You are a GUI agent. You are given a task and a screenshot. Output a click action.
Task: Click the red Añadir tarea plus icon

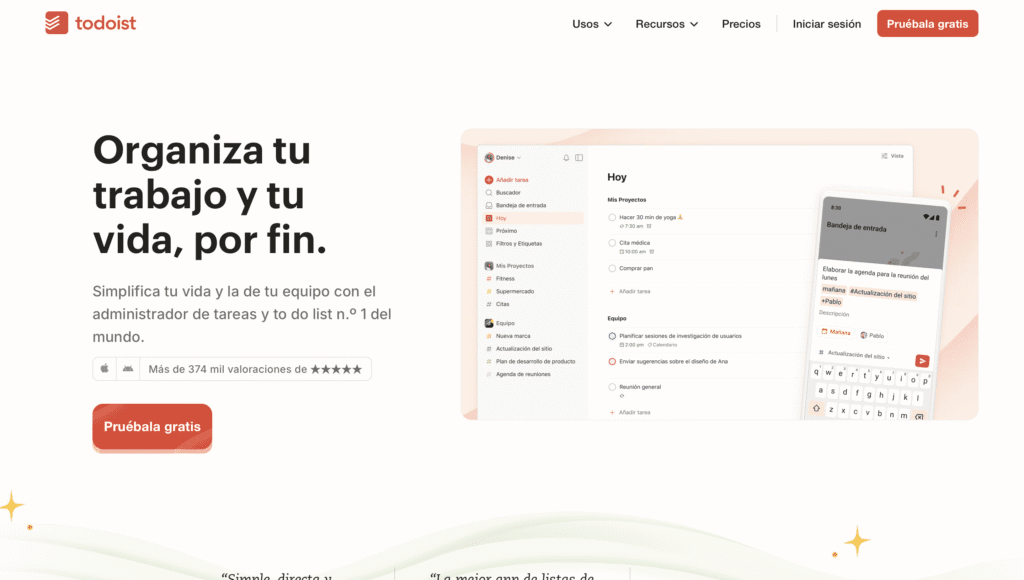coord(488,180)
